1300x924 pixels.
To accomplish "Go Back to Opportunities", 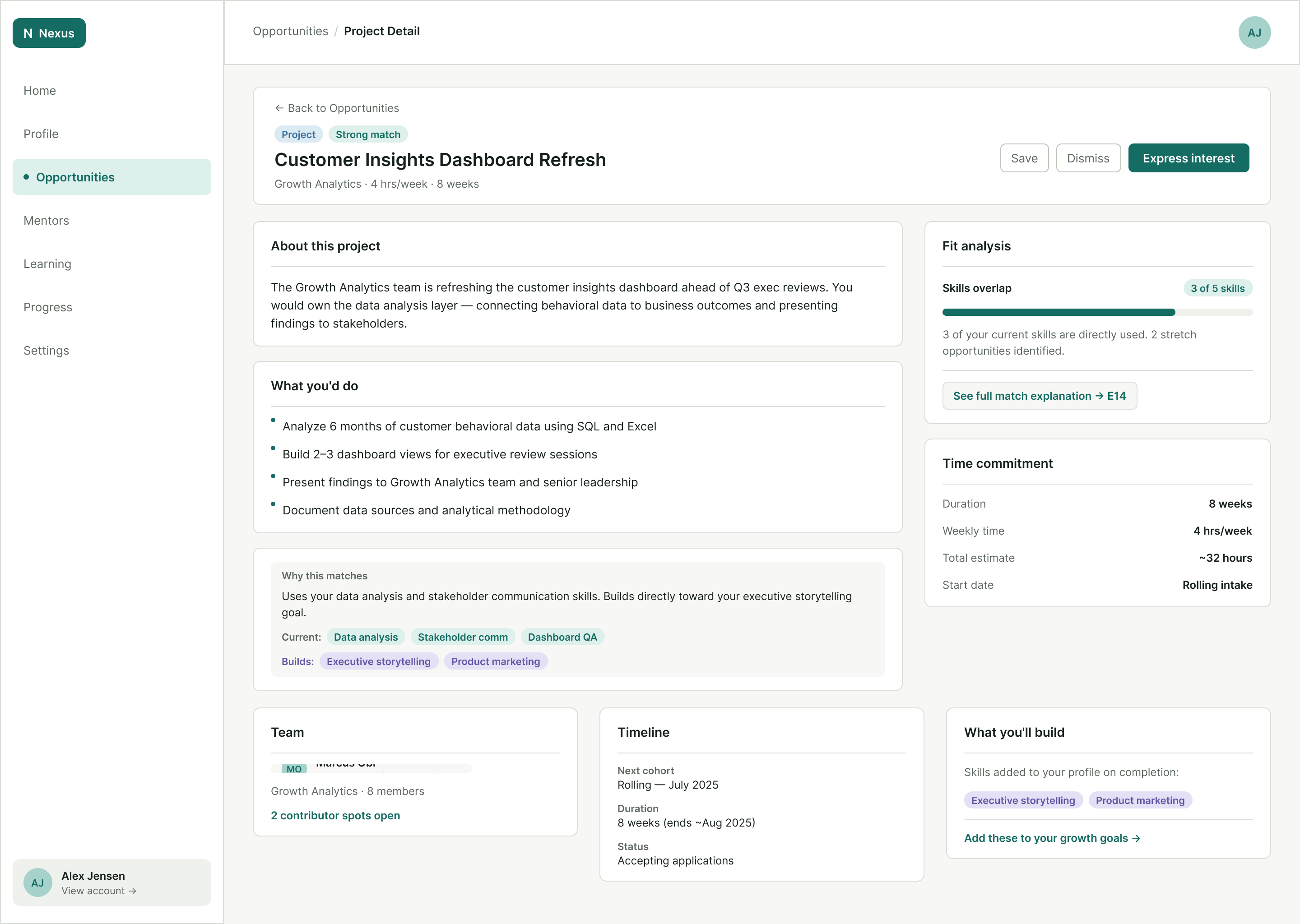I will pyautogui.click(x=337, y=108).
